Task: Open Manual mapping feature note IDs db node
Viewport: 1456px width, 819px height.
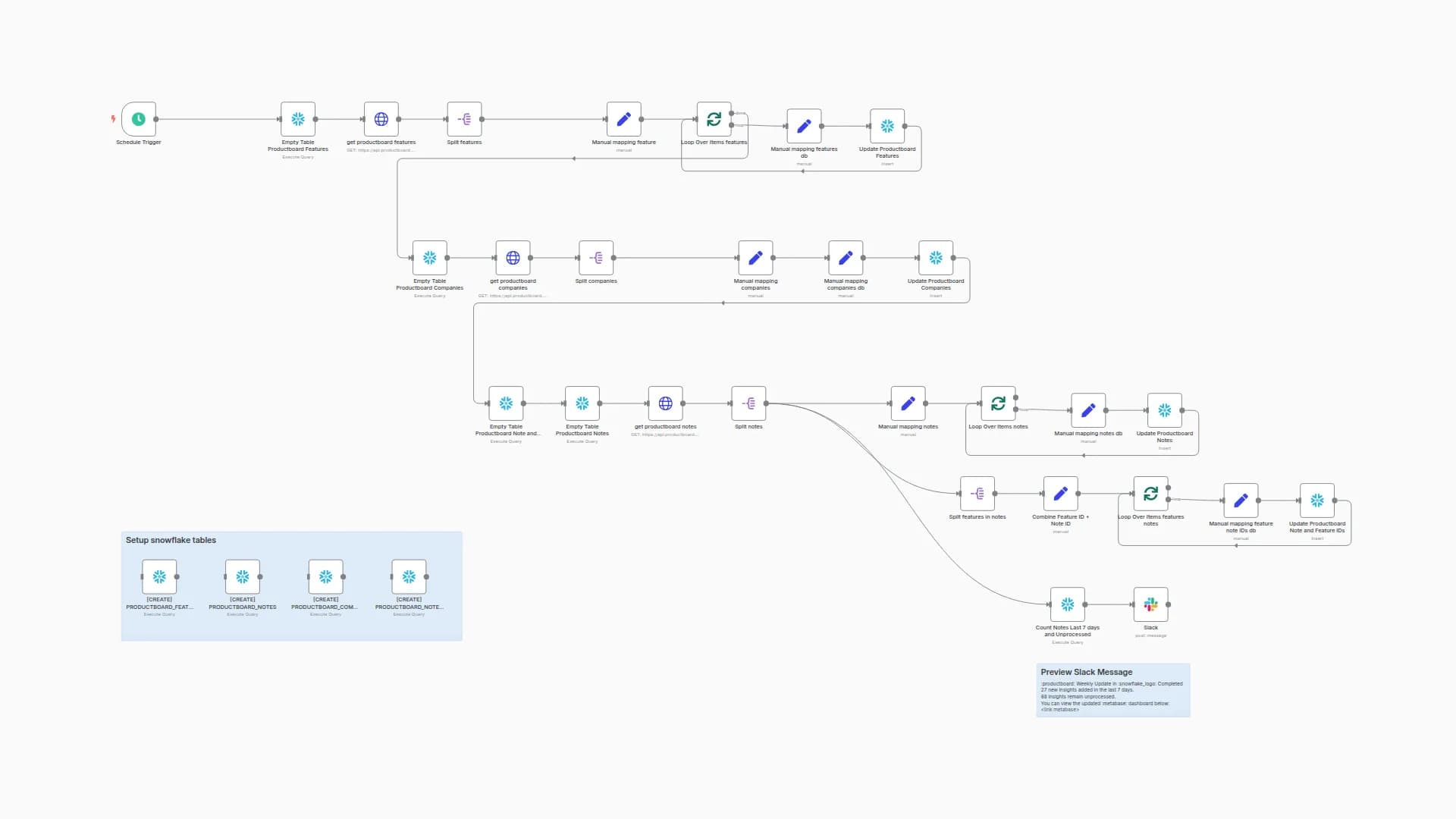Action: pos(1241,500)
